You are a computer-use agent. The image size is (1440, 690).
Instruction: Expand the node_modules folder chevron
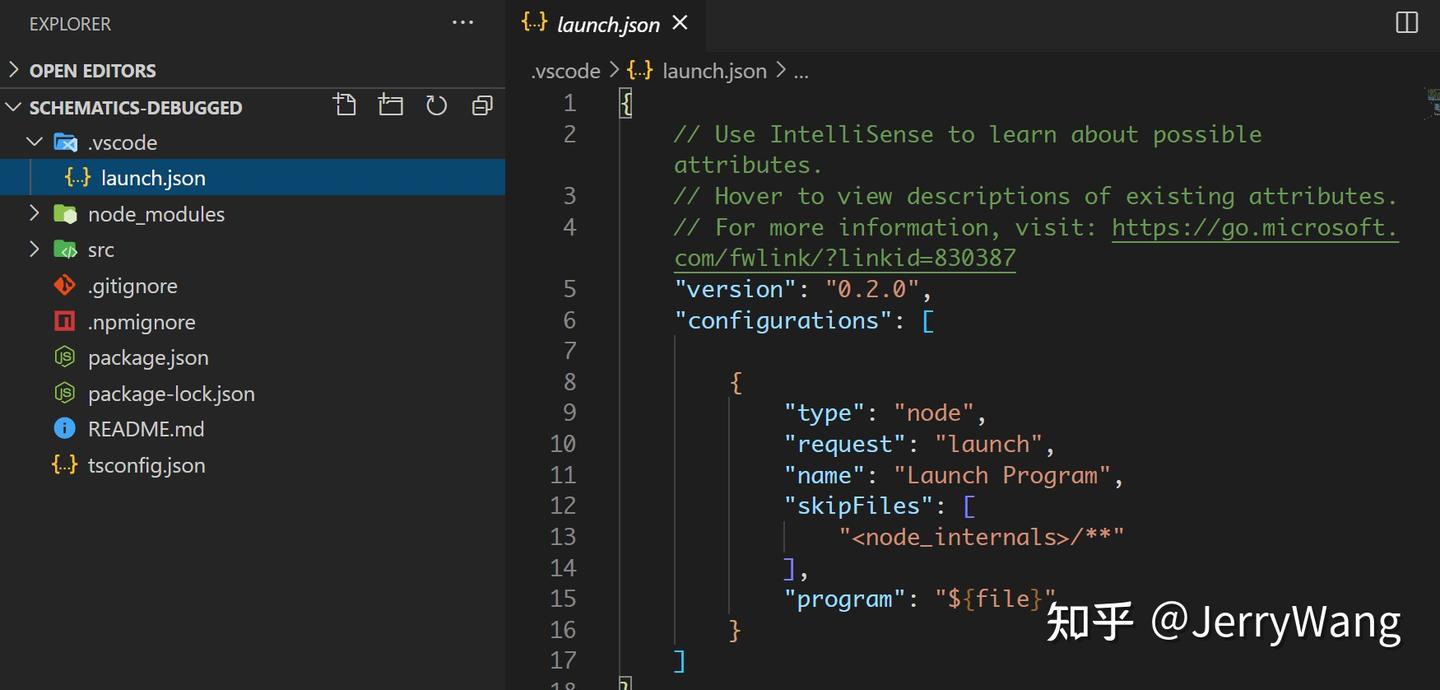34,214
